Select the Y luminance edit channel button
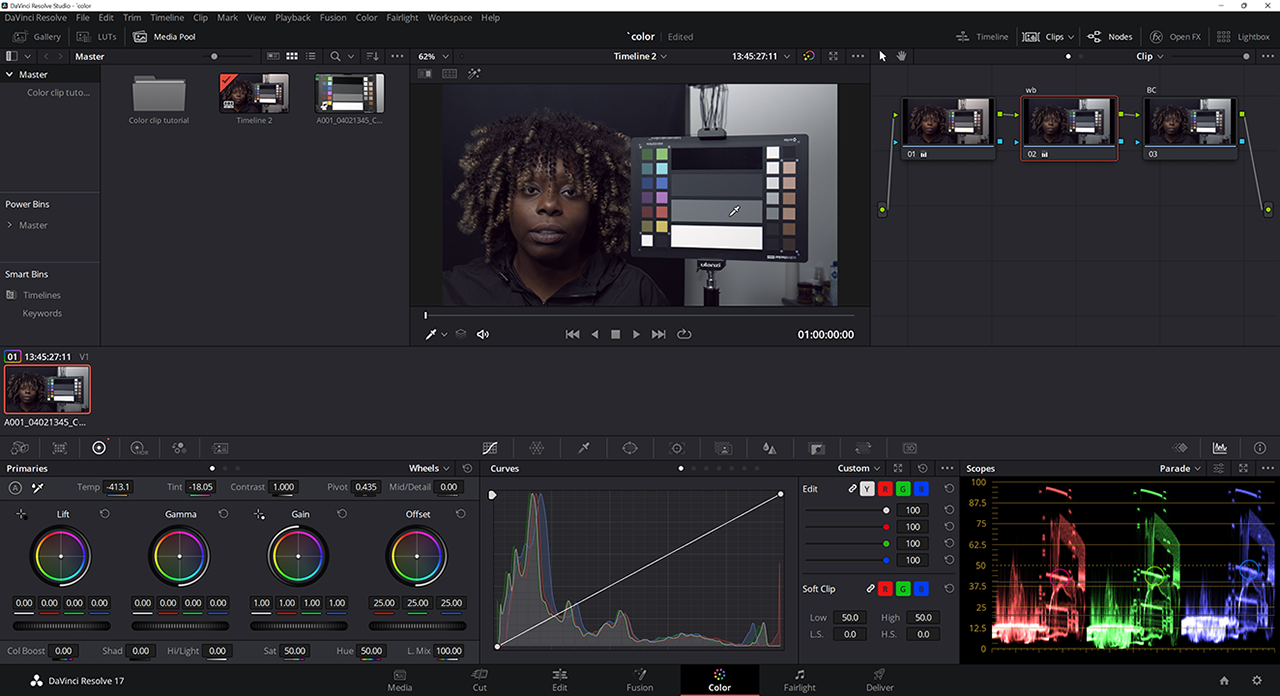 (x=867, y=489)
